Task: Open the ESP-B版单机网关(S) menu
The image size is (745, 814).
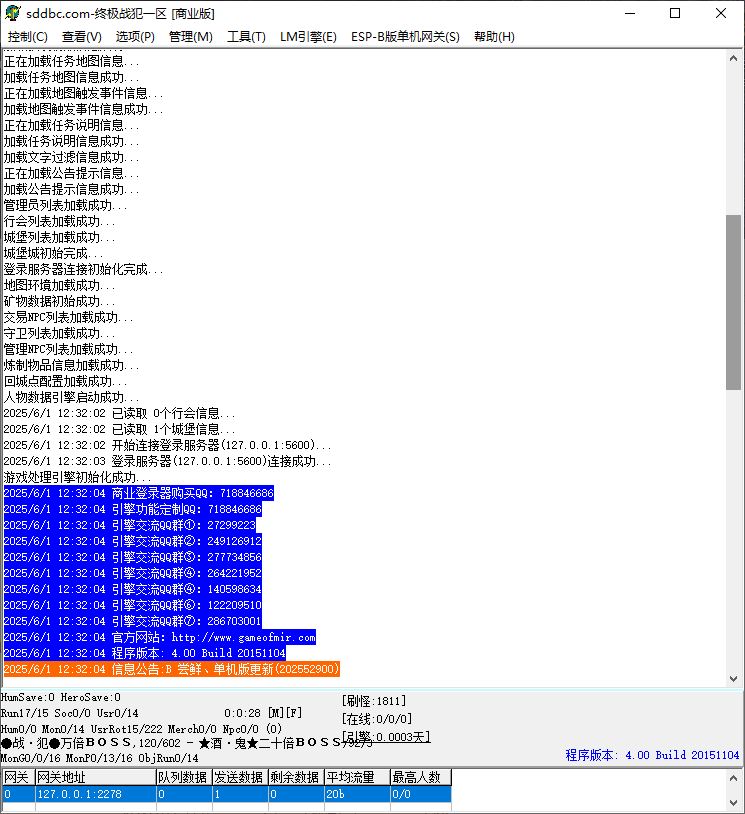Action: 405,37
